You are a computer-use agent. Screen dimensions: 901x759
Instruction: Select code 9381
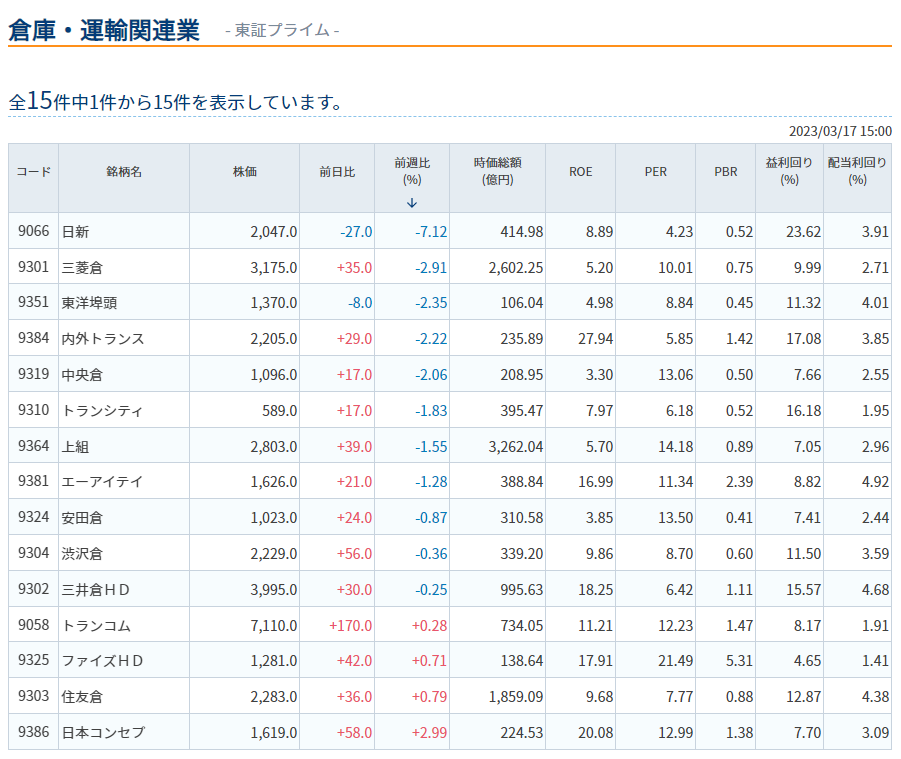[33, 481]
